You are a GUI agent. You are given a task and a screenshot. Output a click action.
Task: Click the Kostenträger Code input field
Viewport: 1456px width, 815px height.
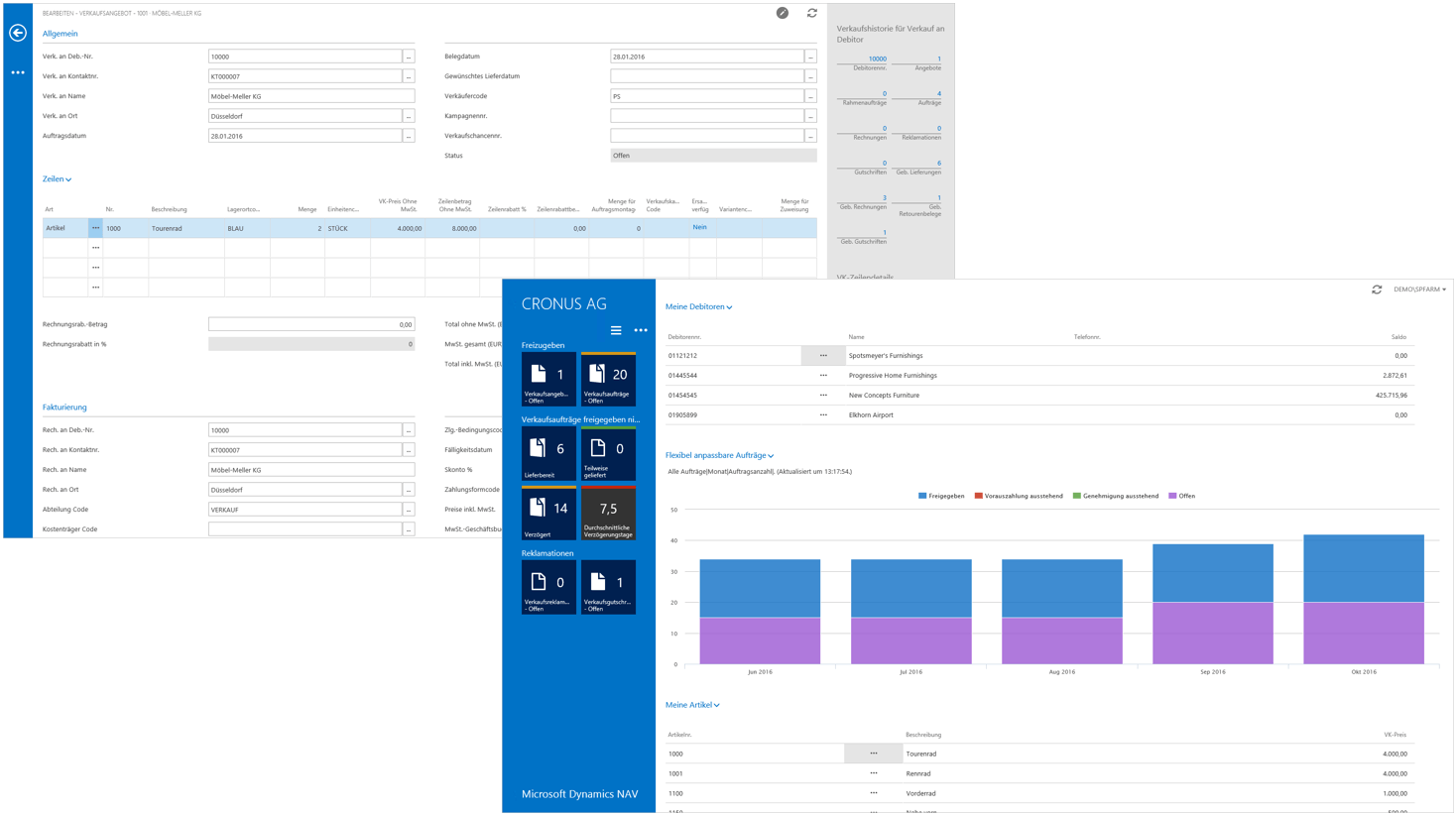click(x=305, y=529)
